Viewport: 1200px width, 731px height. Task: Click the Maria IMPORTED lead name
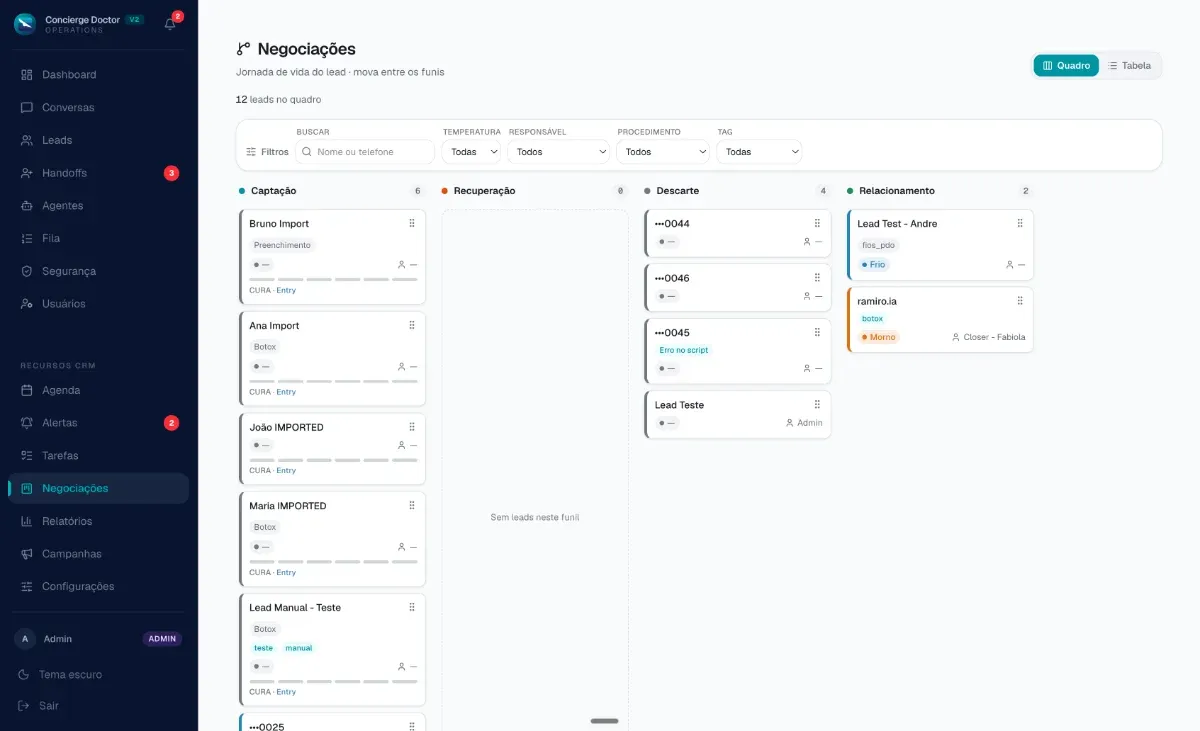(x=288, y=506)
